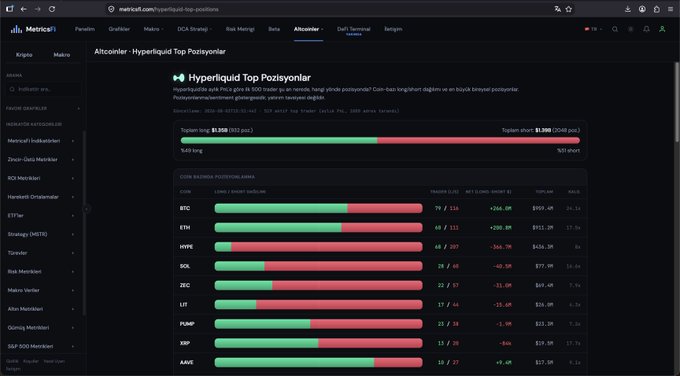Viewport: 680px width, 376px height.
Task: Select the PUMP coin row label
Action: [187, 324]
